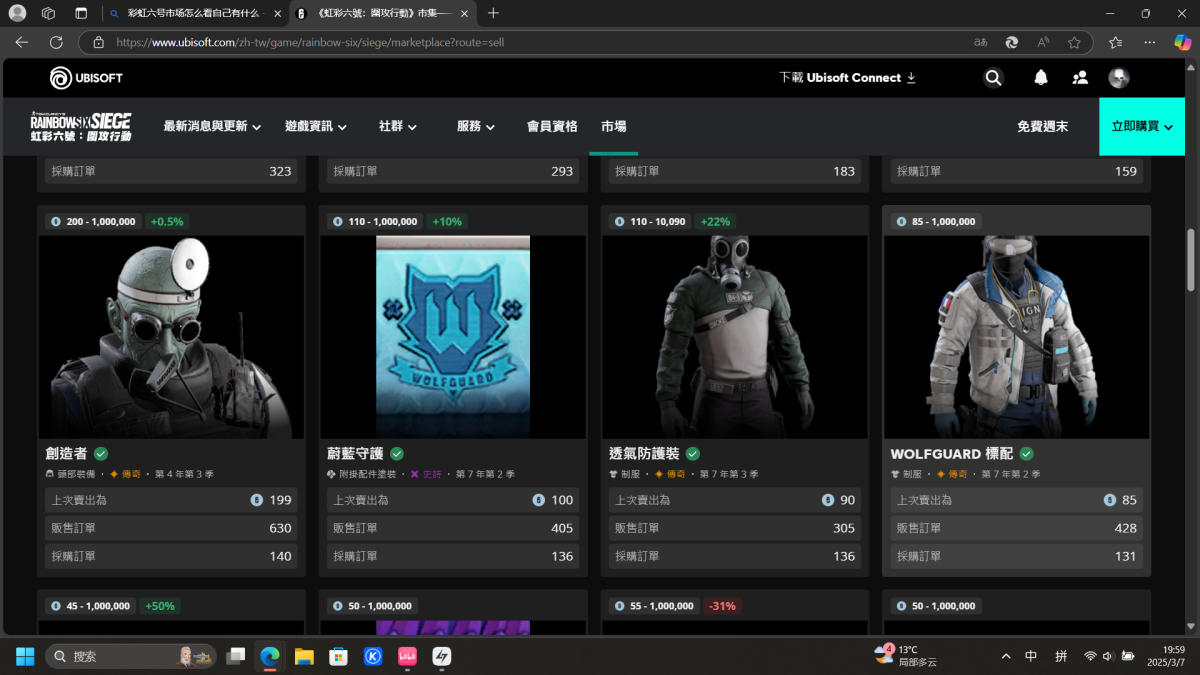The width and height of the screenshot is (1200, 675).
Task: Click the Rainbow Six Siege logo
Action: (80, 126)
